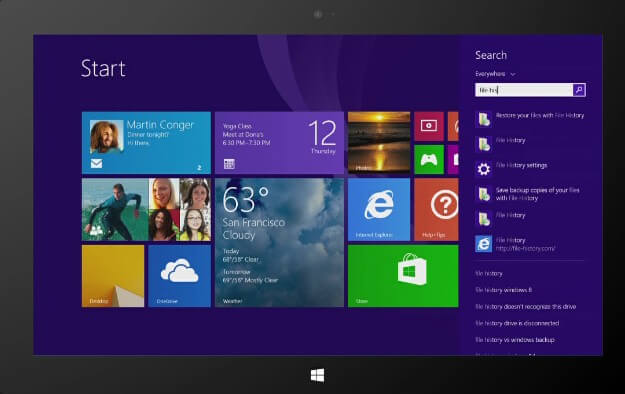Open the Photos tile with the sunset picture
Screen dimensions: 625x394
click(379, 143)
